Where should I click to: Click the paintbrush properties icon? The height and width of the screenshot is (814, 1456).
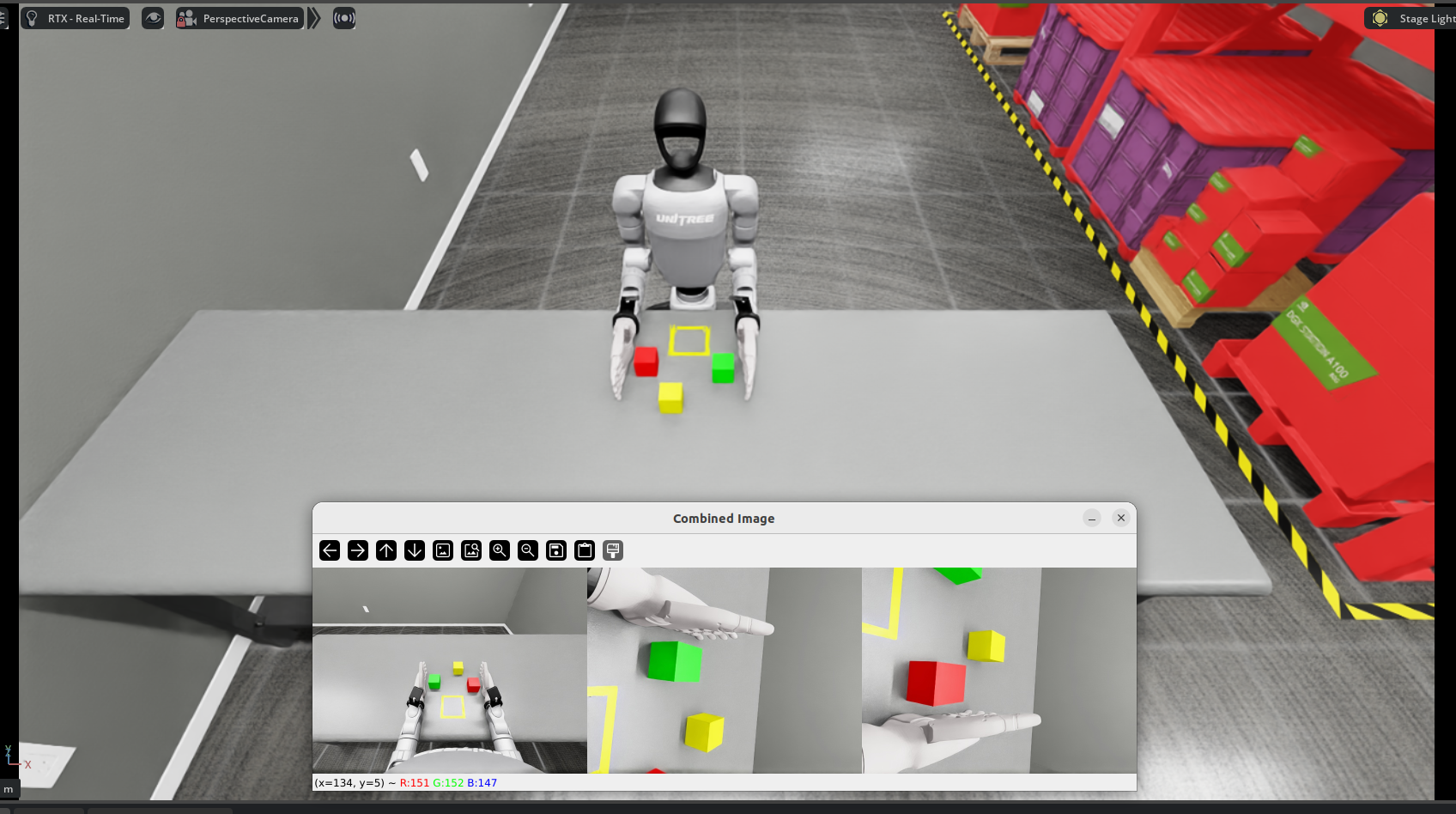(x=613, y=550)
